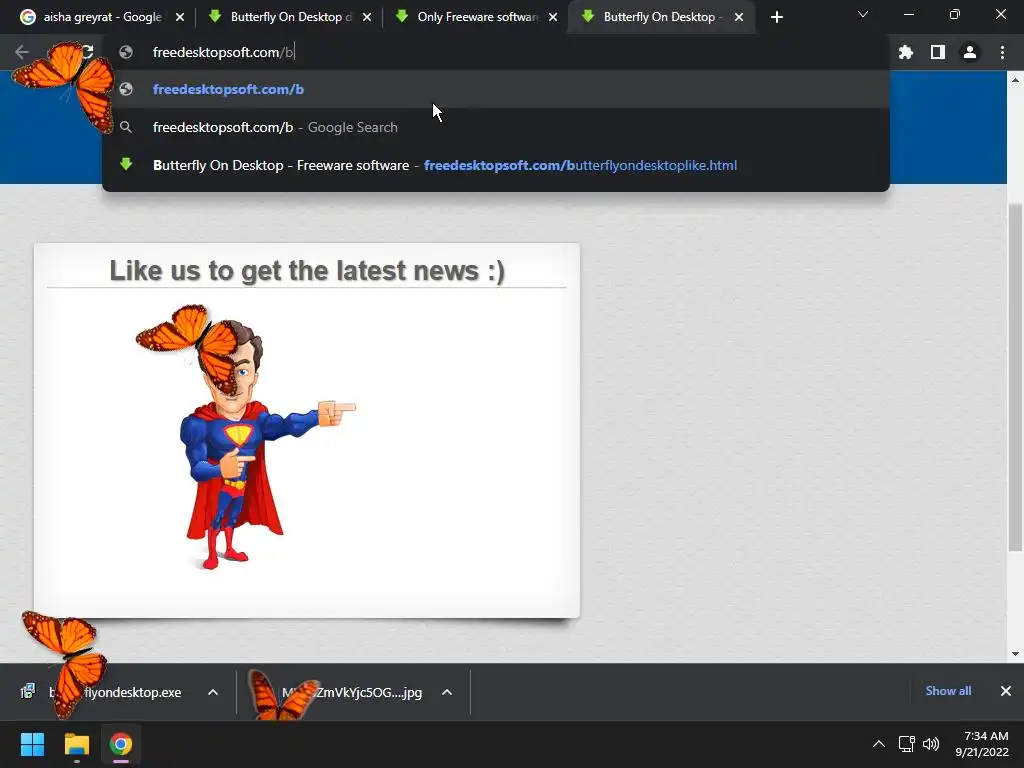The width and height of the screenshot is (1024, 768).
Task: Open the Chrome three-dot menu
Action: tap(1002, 52)
